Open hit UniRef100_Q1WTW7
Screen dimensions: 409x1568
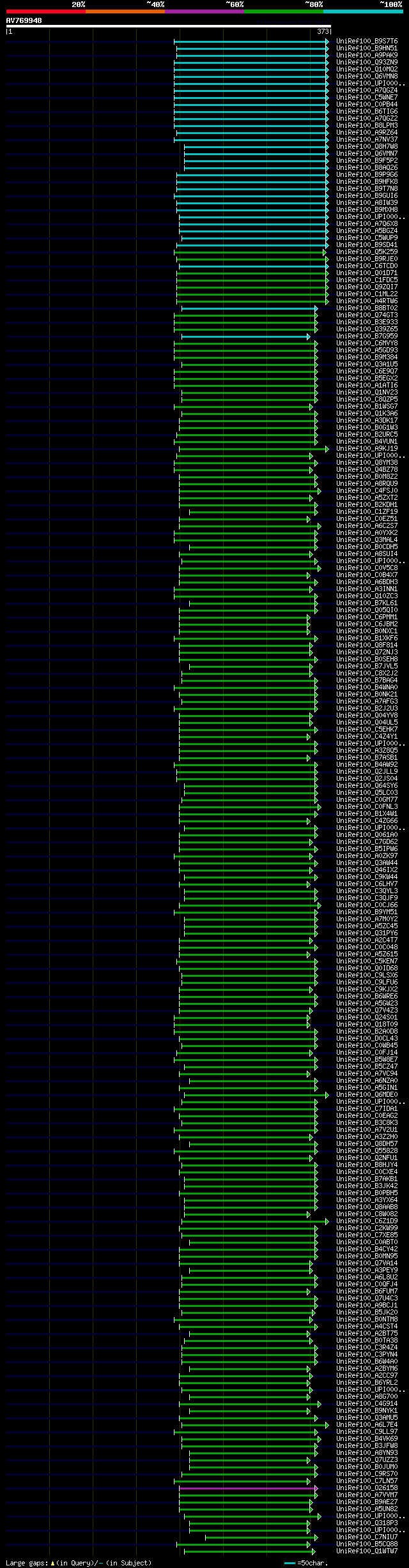(367, 1551)
